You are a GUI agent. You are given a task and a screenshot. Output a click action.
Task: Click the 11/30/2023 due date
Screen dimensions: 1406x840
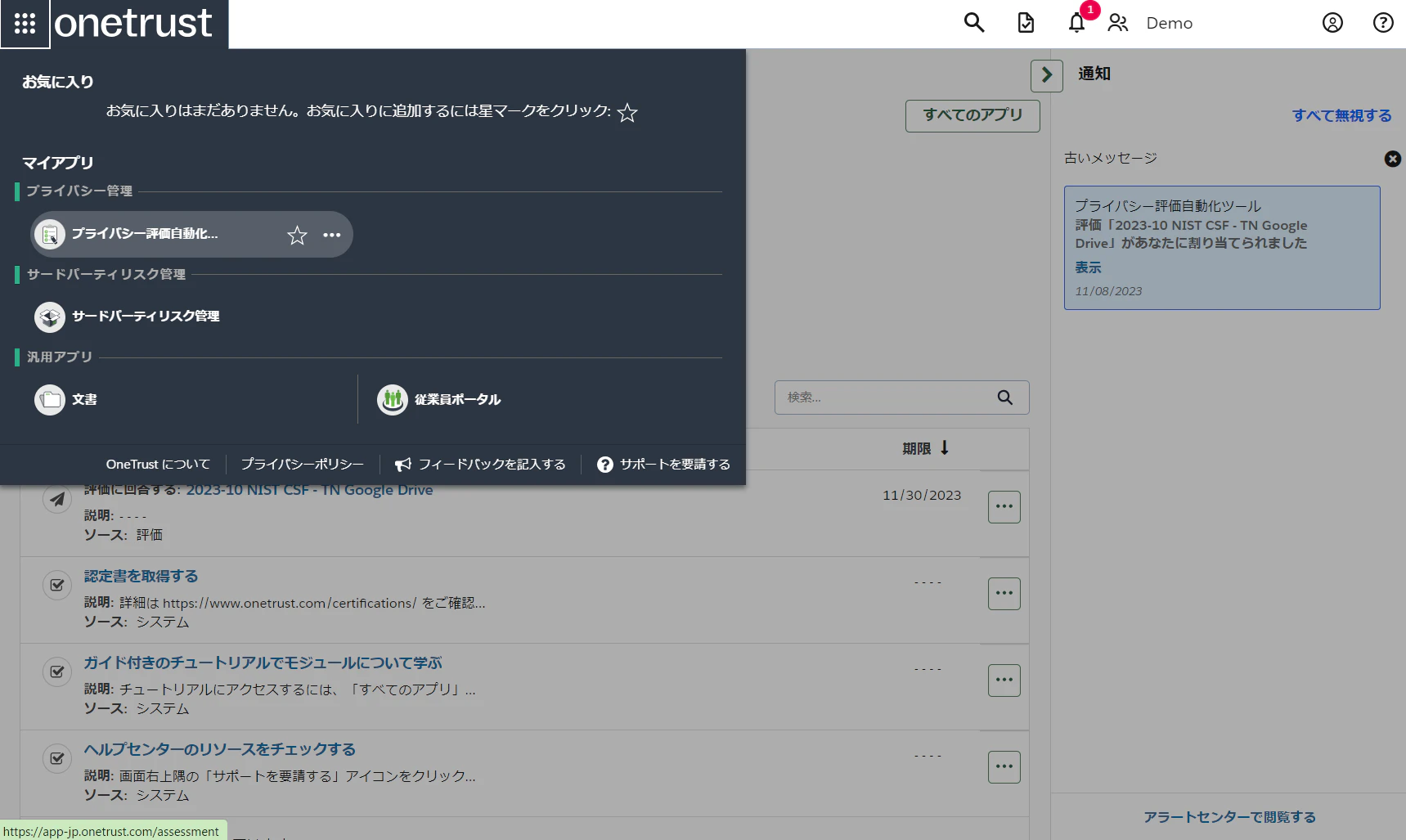(x=922, y=496)
